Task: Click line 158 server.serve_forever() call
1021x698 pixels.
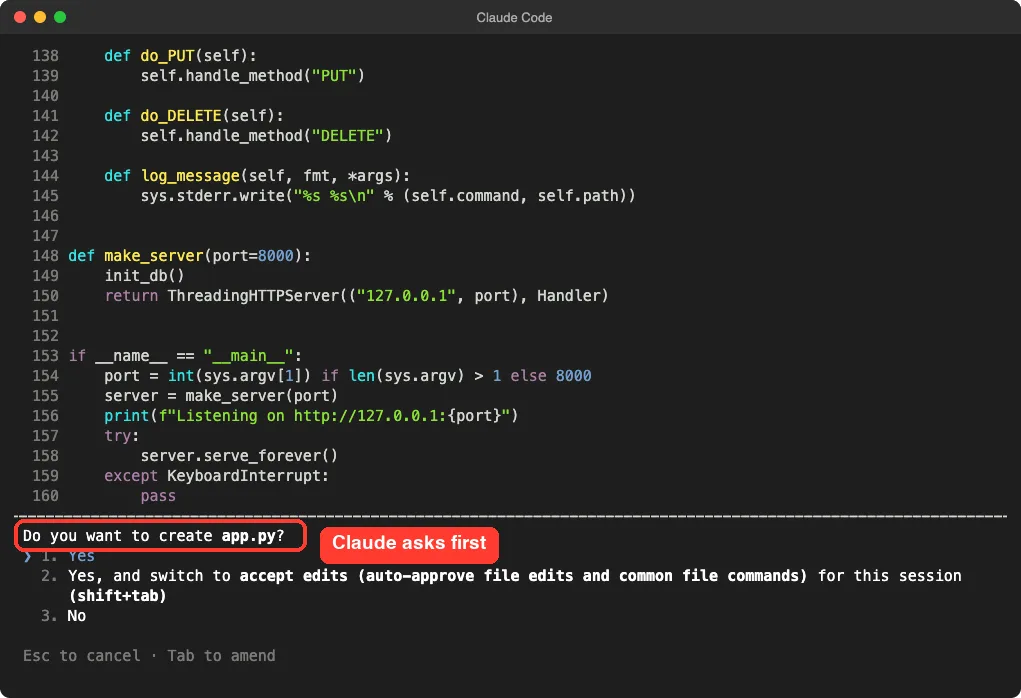Action: click(239, 456)
